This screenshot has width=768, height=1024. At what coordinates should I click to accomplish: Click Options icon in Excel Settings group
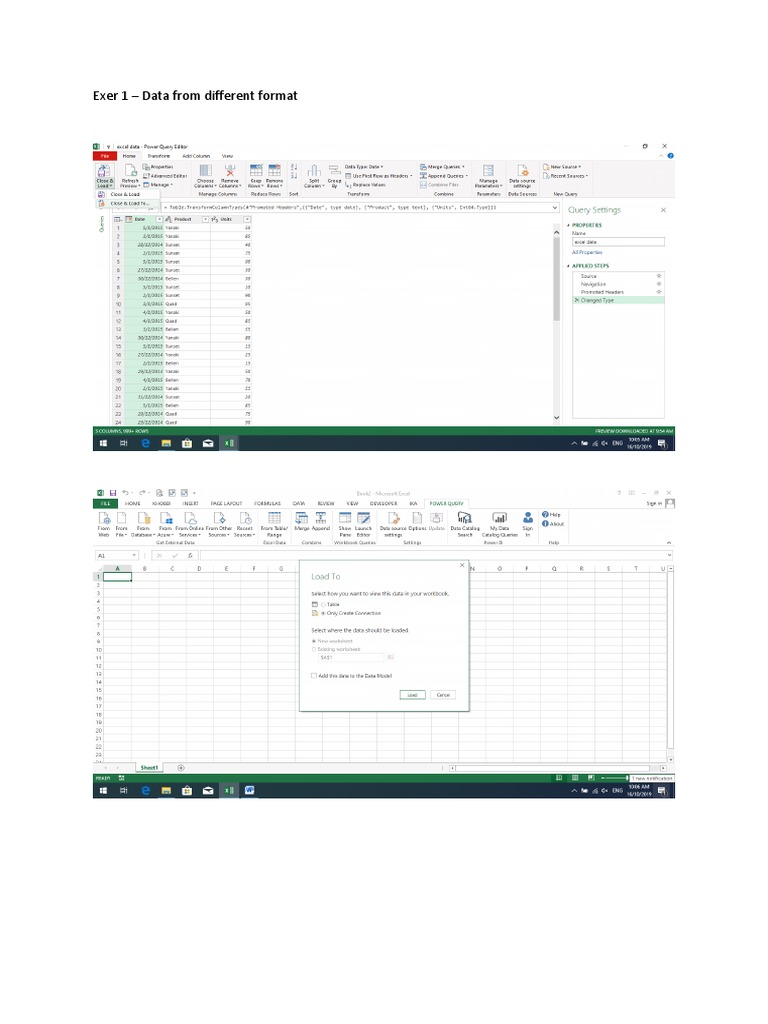[x=417, y=518]
